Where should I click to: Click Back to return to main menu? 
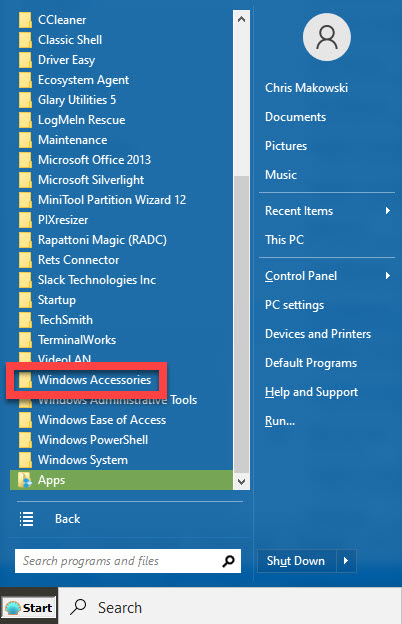(x=67, y=519)
